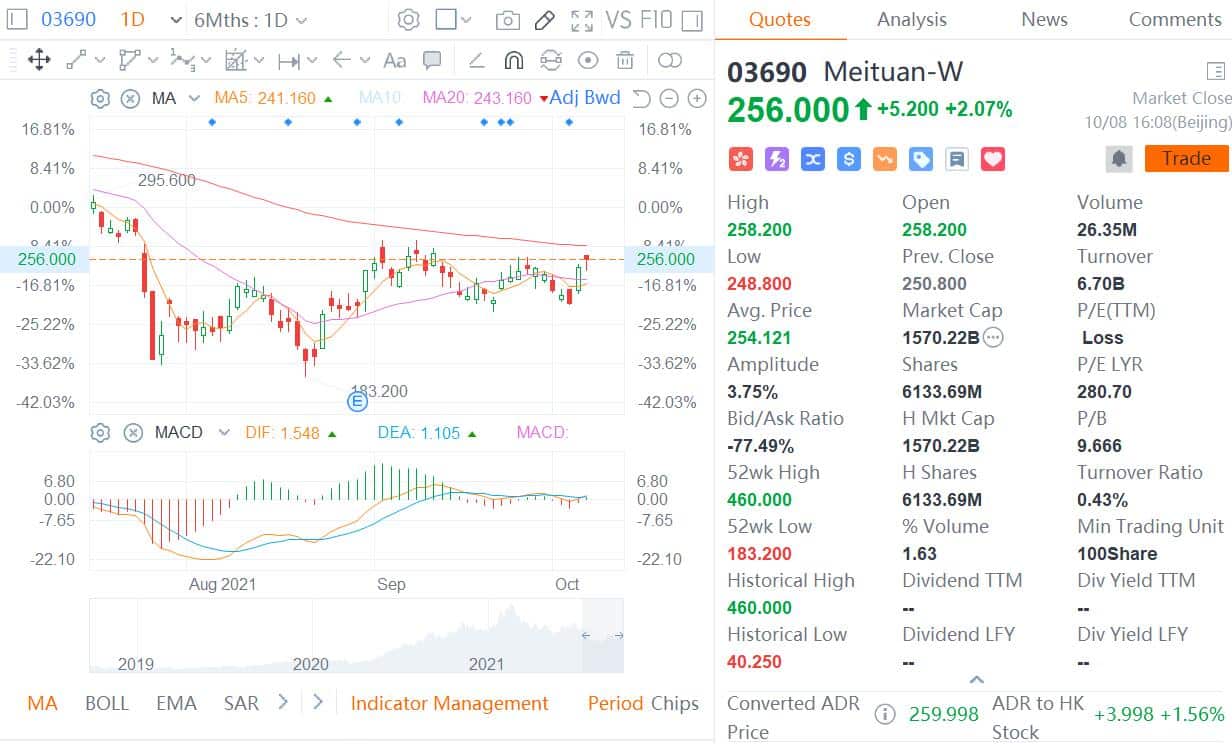Image resolution: width=1232 pixels, height=744 pixels.
Task: Click the magnet snap tool
Action: tap(513, 60)
